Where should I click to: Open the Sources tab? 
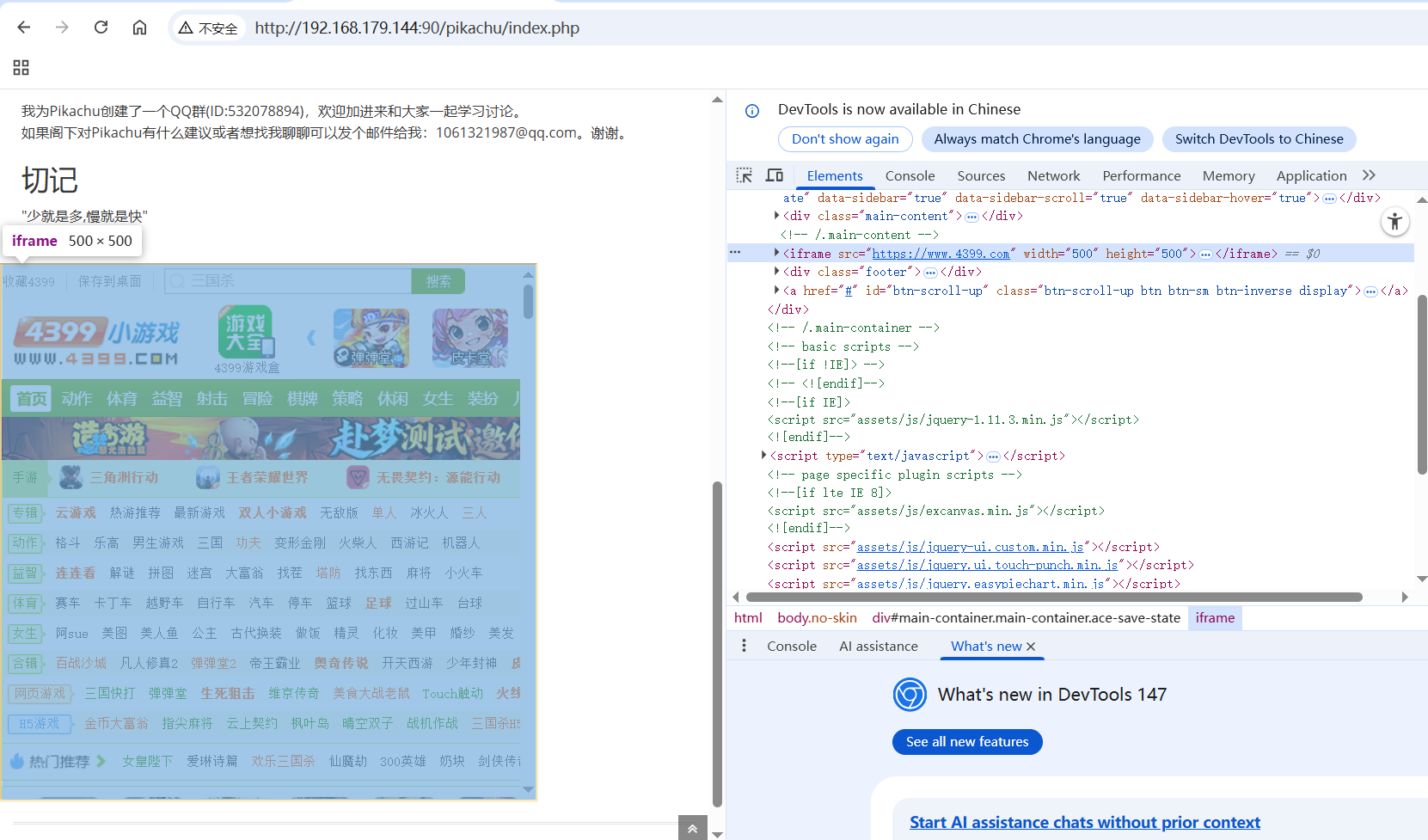pyautogui.click(x=981, y=175)
